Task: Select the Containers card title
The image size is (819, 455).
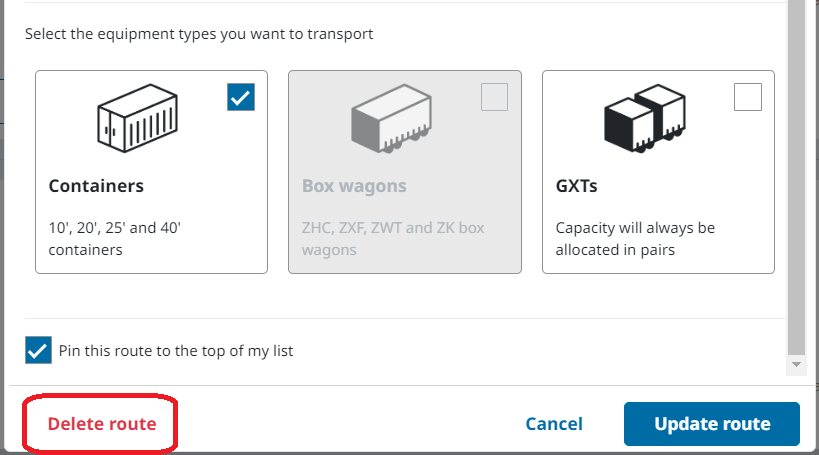Action: (x=96, y=186)
